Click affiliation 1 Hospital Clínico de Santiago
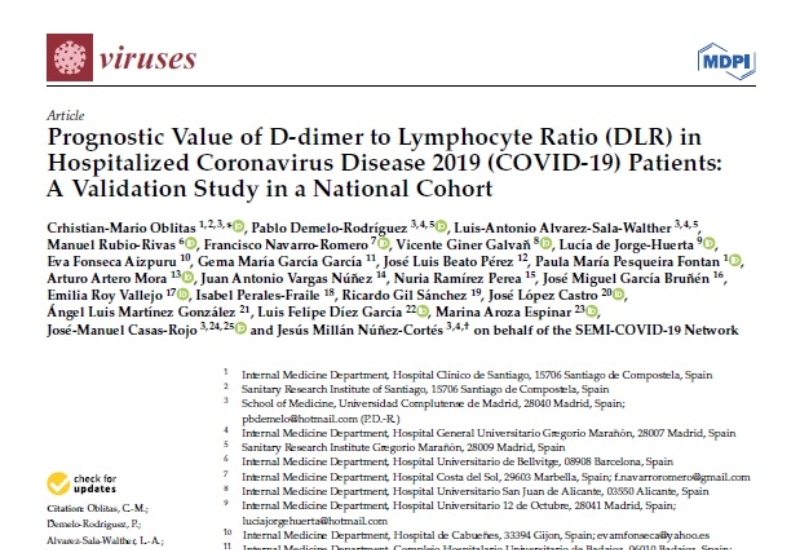Screen dimensions: 800x550 [x=477, y=375]
